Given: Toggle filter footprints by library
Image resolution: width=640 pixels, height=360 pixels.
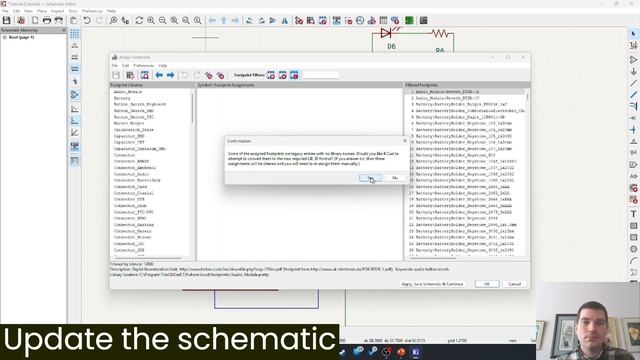Looking at the screenshot, I should pyautogui.click(x=294, y=75).
